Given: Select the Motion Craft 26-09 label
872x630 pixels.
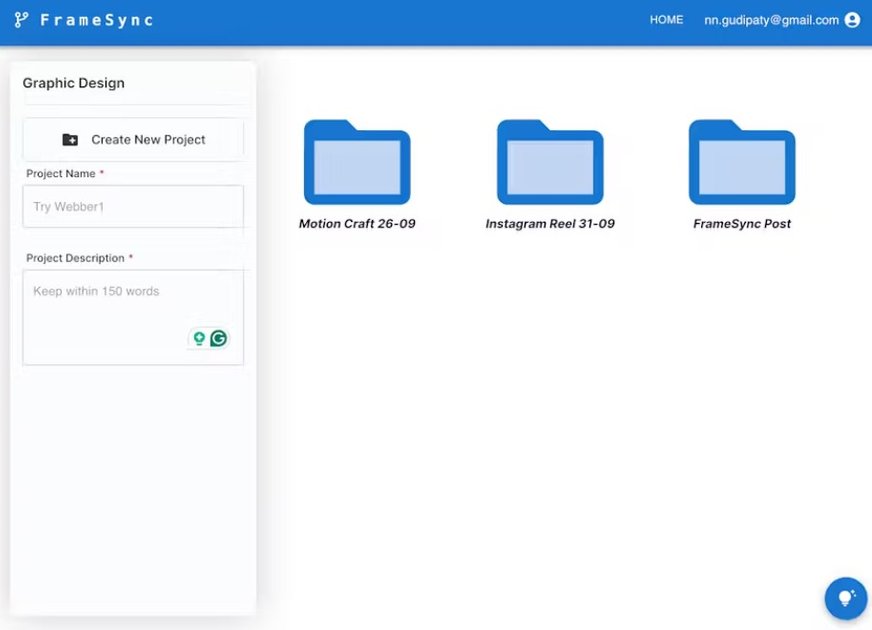Looking at the screenshot, I should 356,223.
